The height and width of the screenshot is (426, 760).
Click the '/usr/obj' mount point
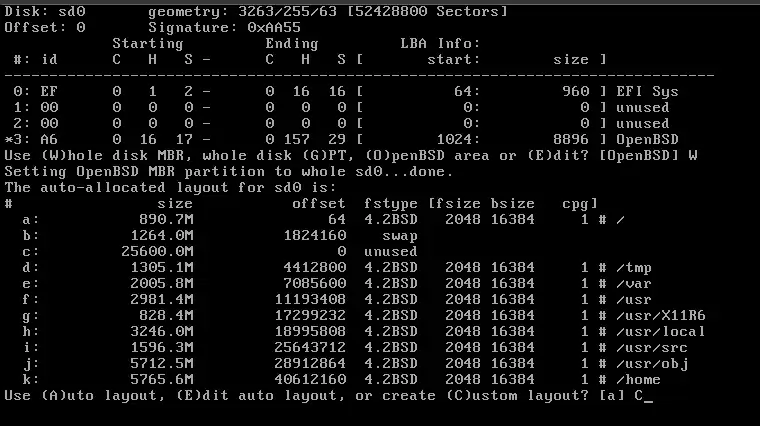[652, 363]
